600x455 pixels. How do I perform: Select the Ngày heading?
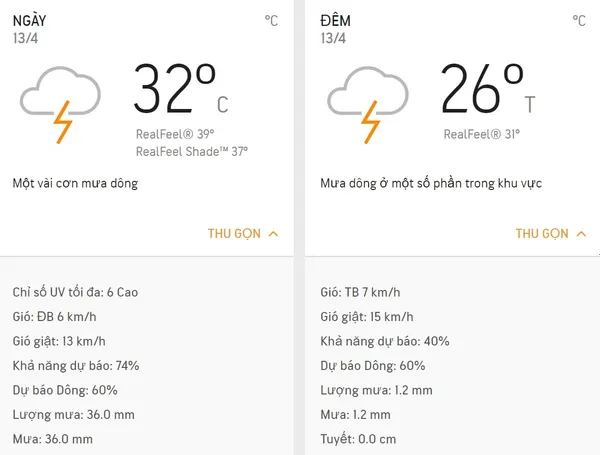[x=30, y=20]
